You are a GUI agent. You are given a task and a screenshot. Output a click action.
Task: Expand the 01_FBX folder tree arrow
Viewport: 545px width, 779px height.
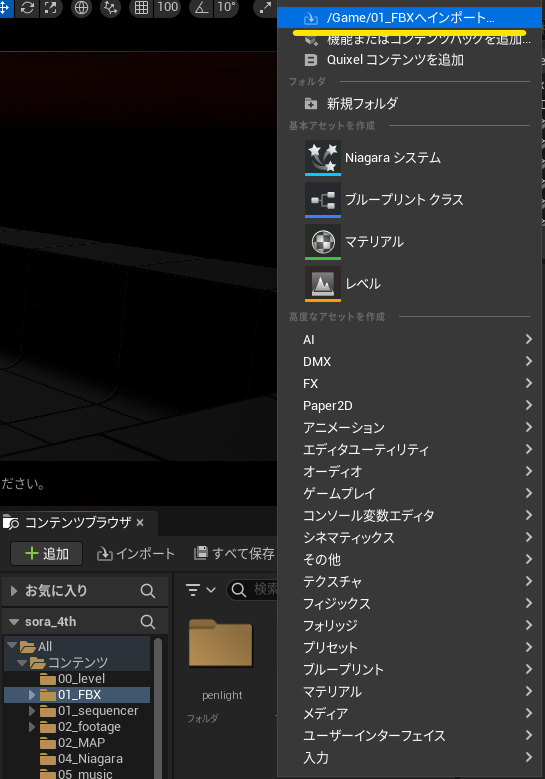point(32,695)
